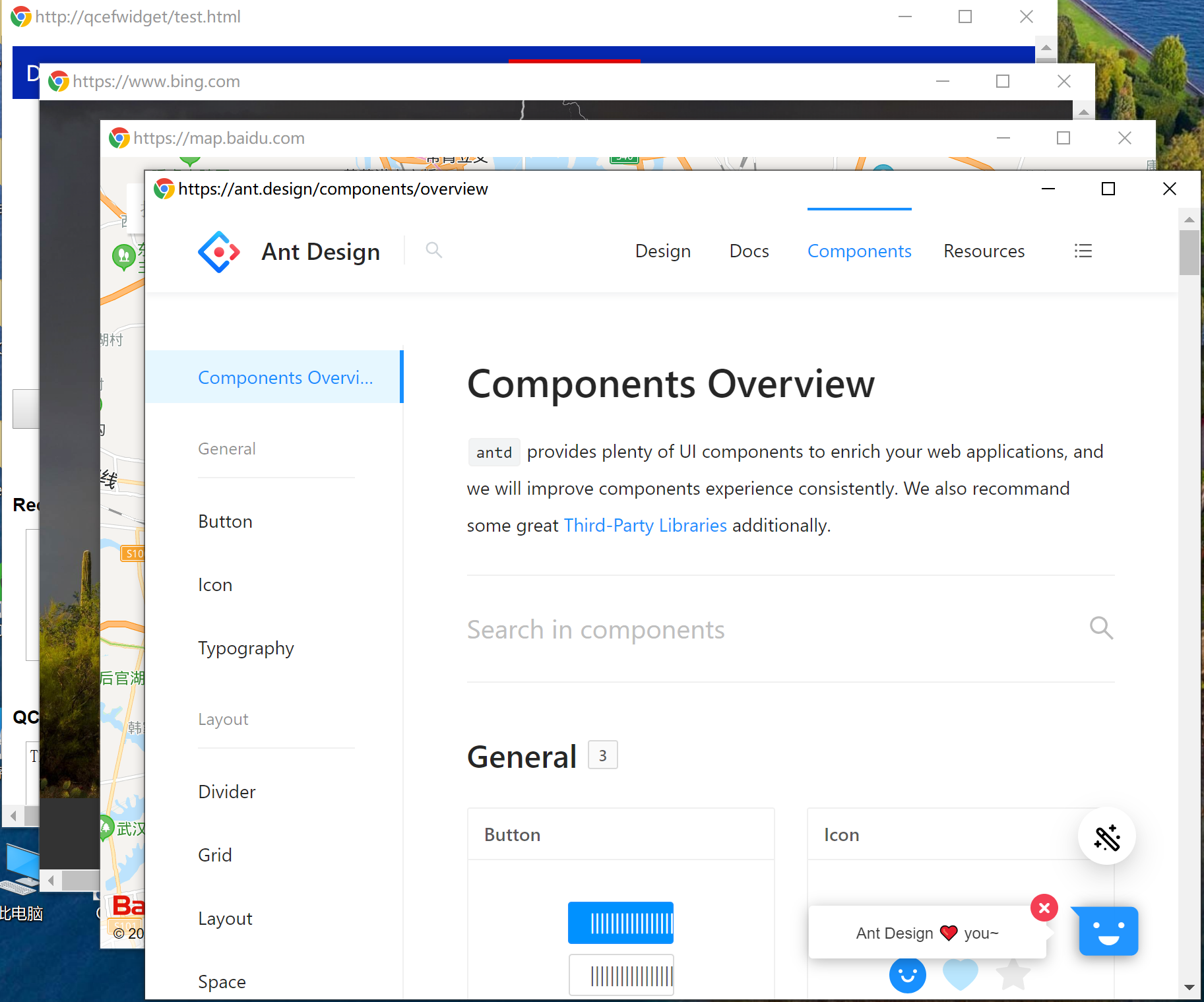The height and width of the screenshot is (1002, 1204).
Task: Click the 'antd' code tag
Action: coord(494,453)
